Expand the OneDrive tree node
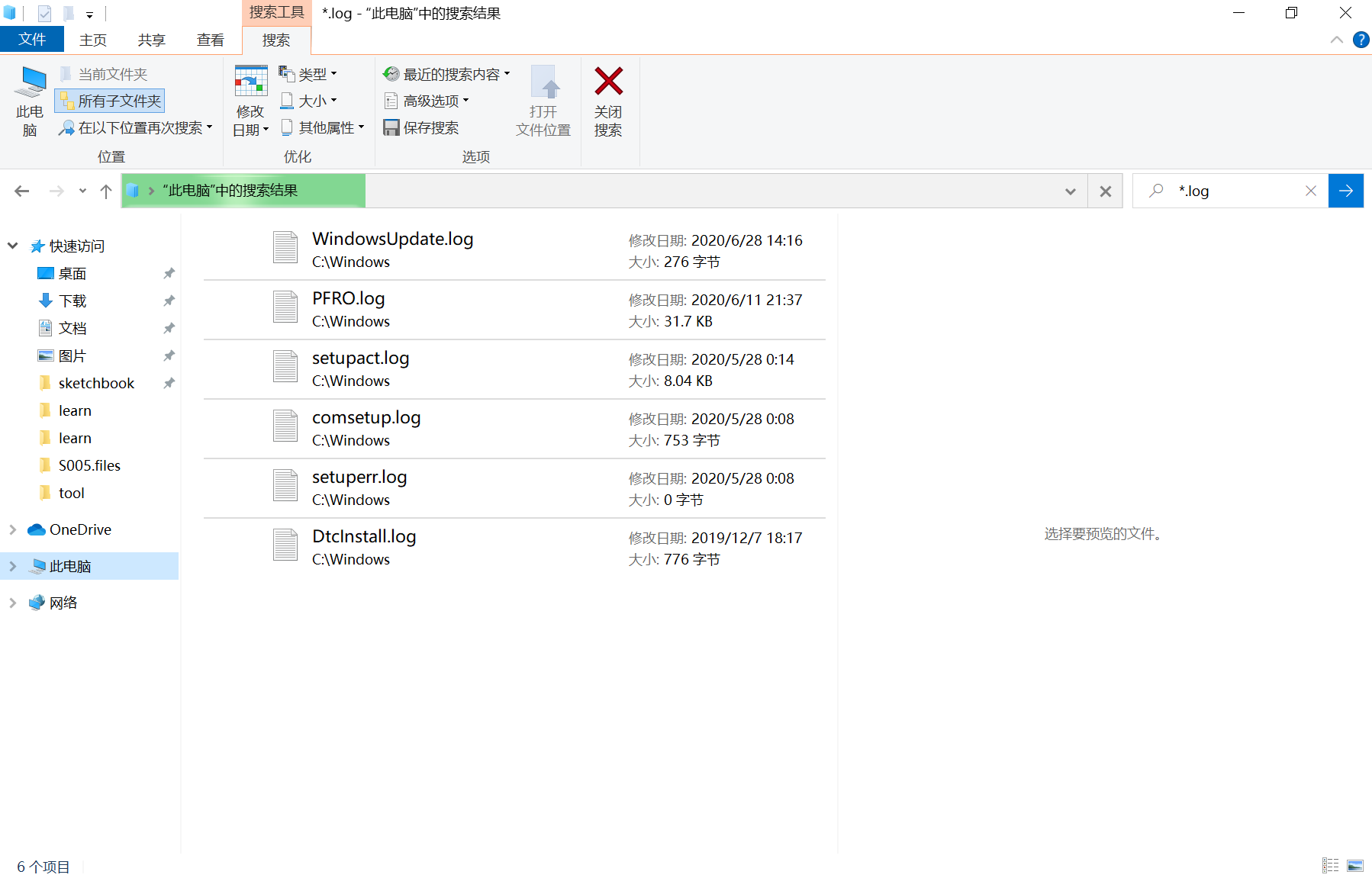This screenshot has height=878, width=1372. point(12,529)
